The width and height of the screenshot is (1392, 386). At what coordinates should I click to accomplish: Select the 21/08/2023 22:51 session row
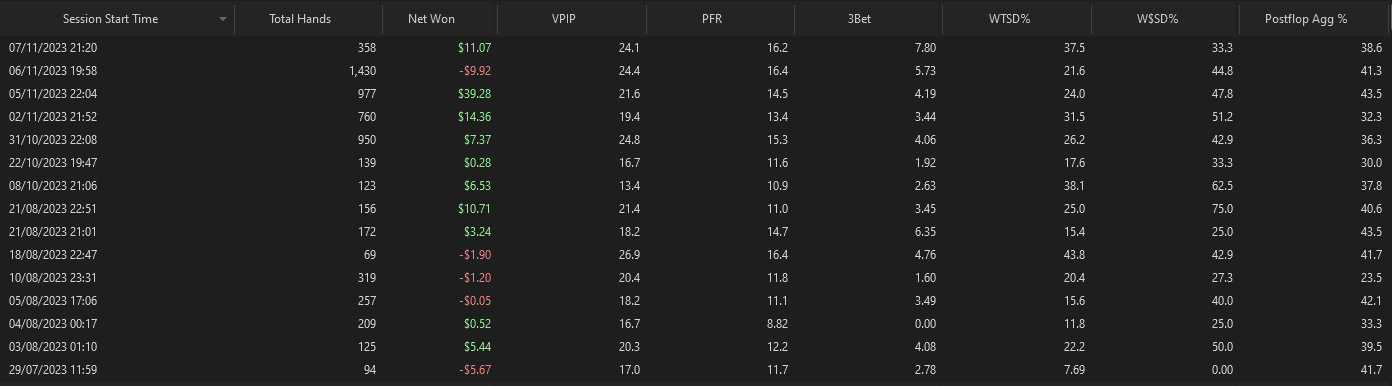tap(696, 208)
